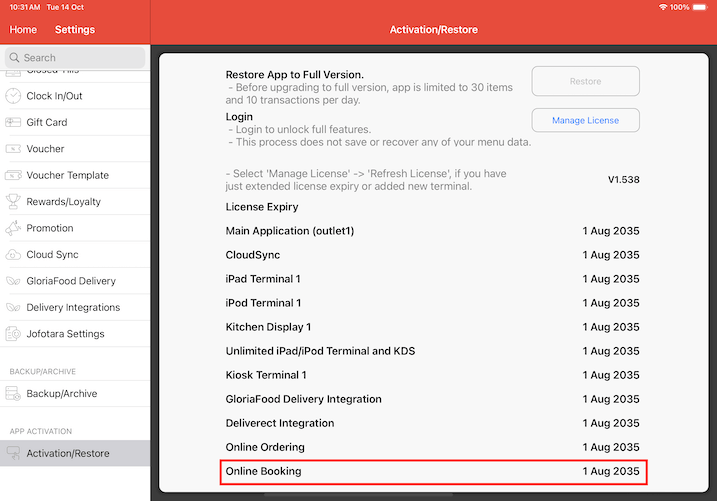Screen dimensions: 717x501
Task: Select the CloudSync license row
Action: coord(432,255)
